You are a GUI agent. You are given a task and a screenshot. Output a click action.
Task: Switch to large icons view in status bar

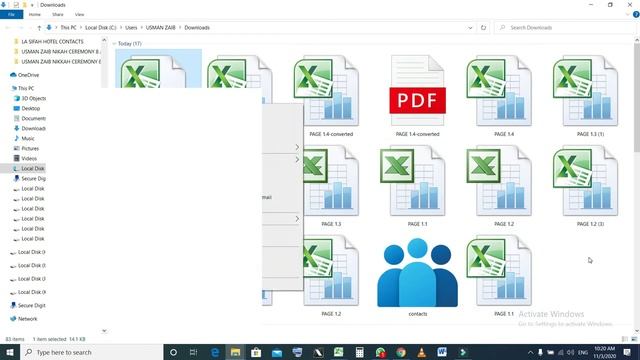coord(634,339)
